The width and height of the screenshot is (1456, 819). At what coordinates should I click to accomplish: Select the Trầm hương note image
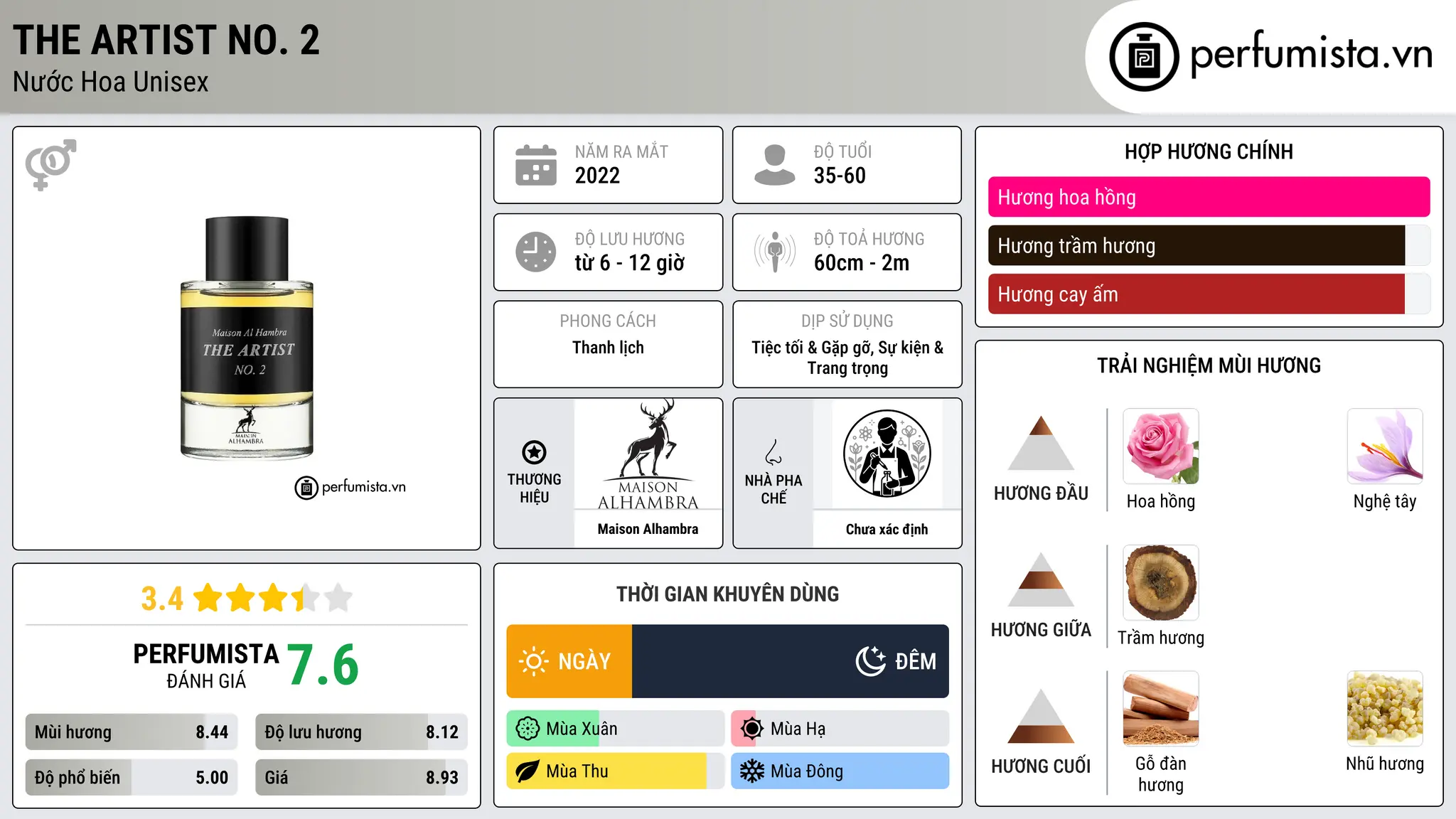(x=1161, y=583)
